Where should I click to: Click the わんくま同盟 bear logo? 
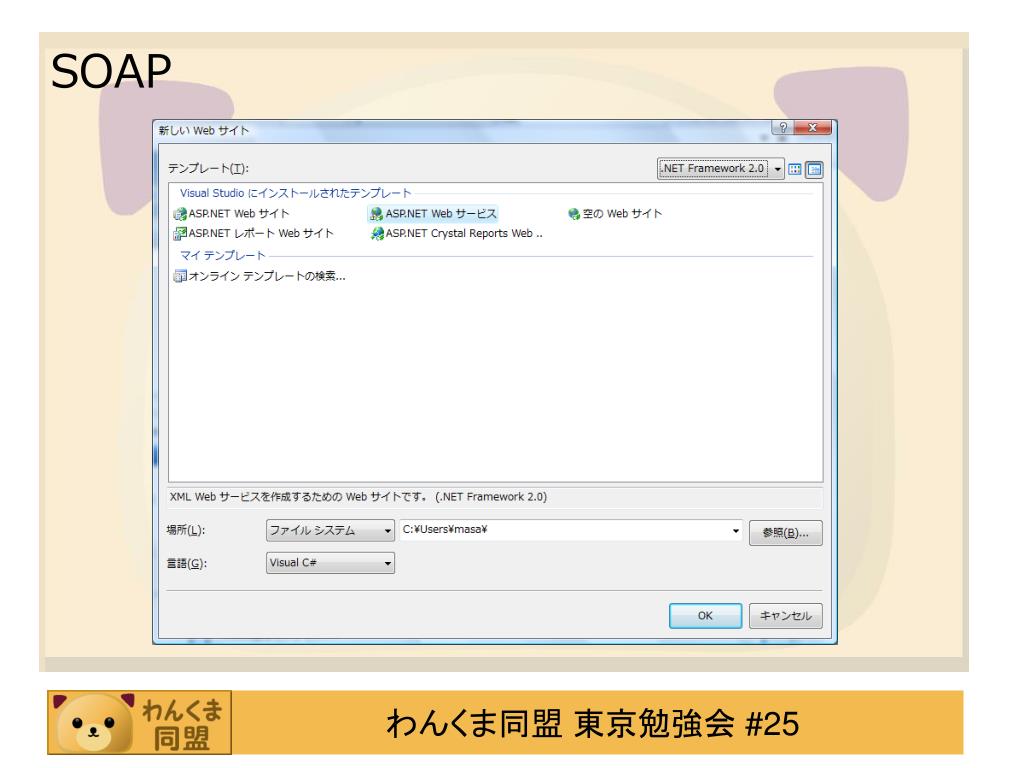tap(139, 722)
